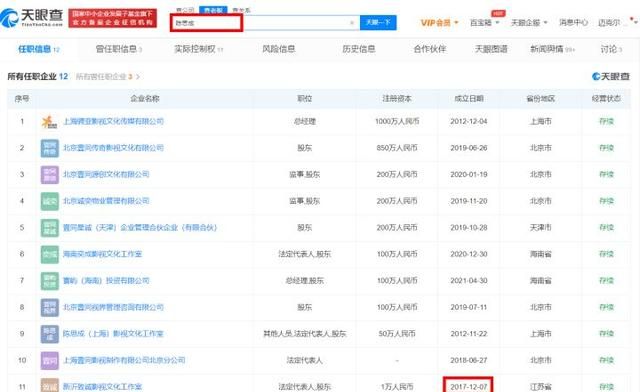Open company logo icon in row 9
This screenshot has width=640, height=392.
point(49,334)
